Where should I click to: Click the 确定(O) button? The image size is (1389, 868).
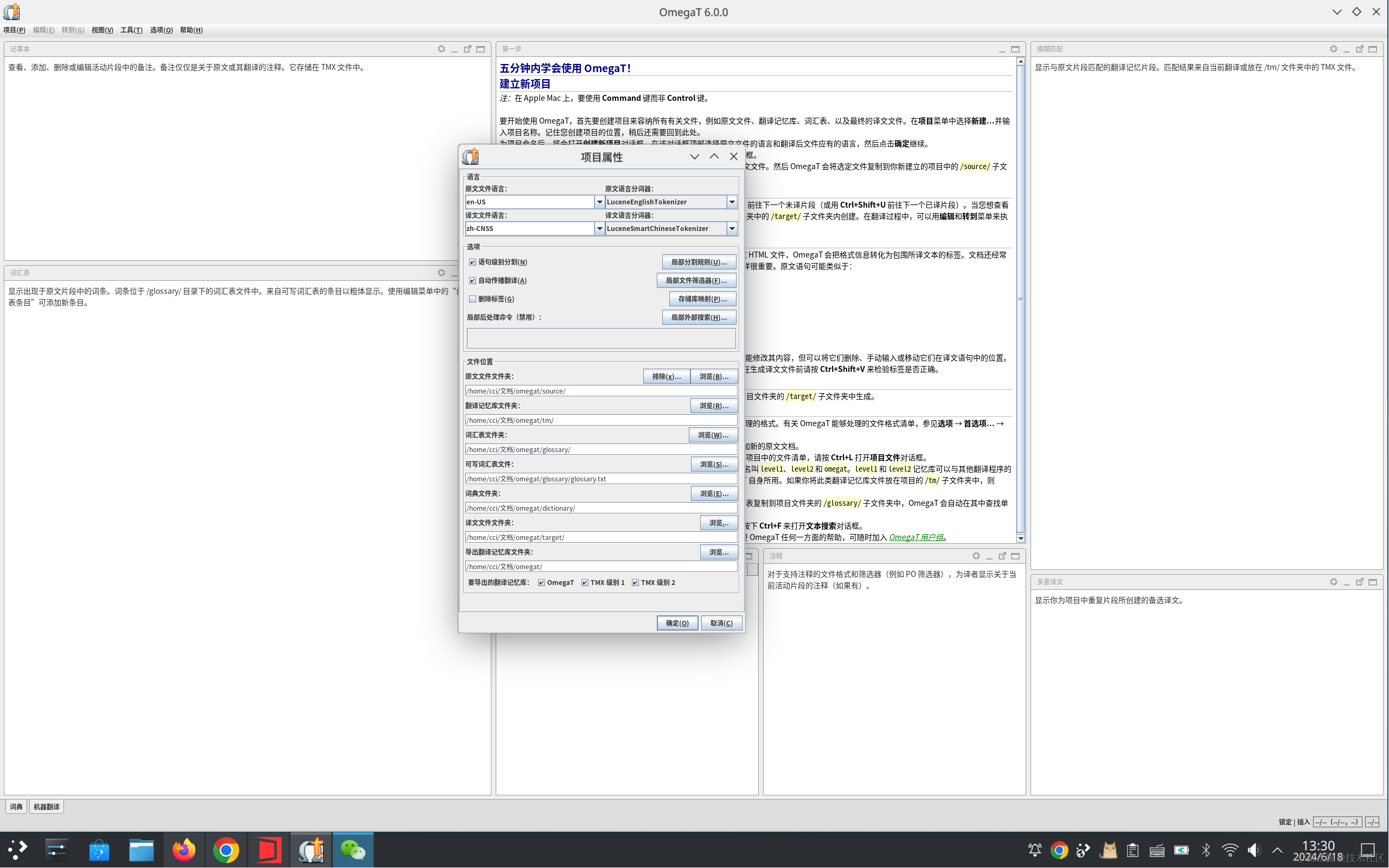point(677,623)
